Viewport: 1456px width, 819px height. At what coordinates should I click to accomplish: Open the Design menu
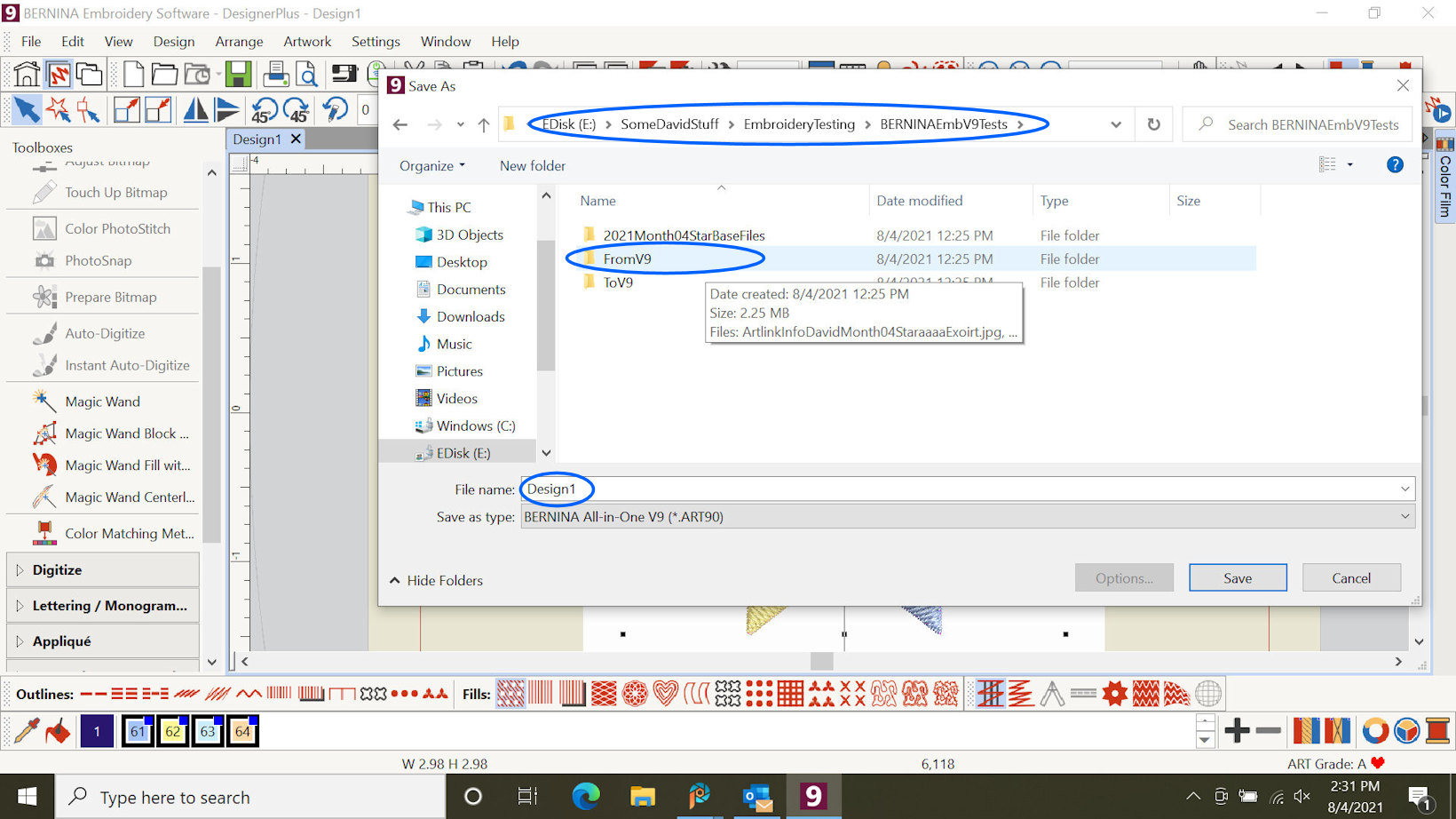pos(174,41)
